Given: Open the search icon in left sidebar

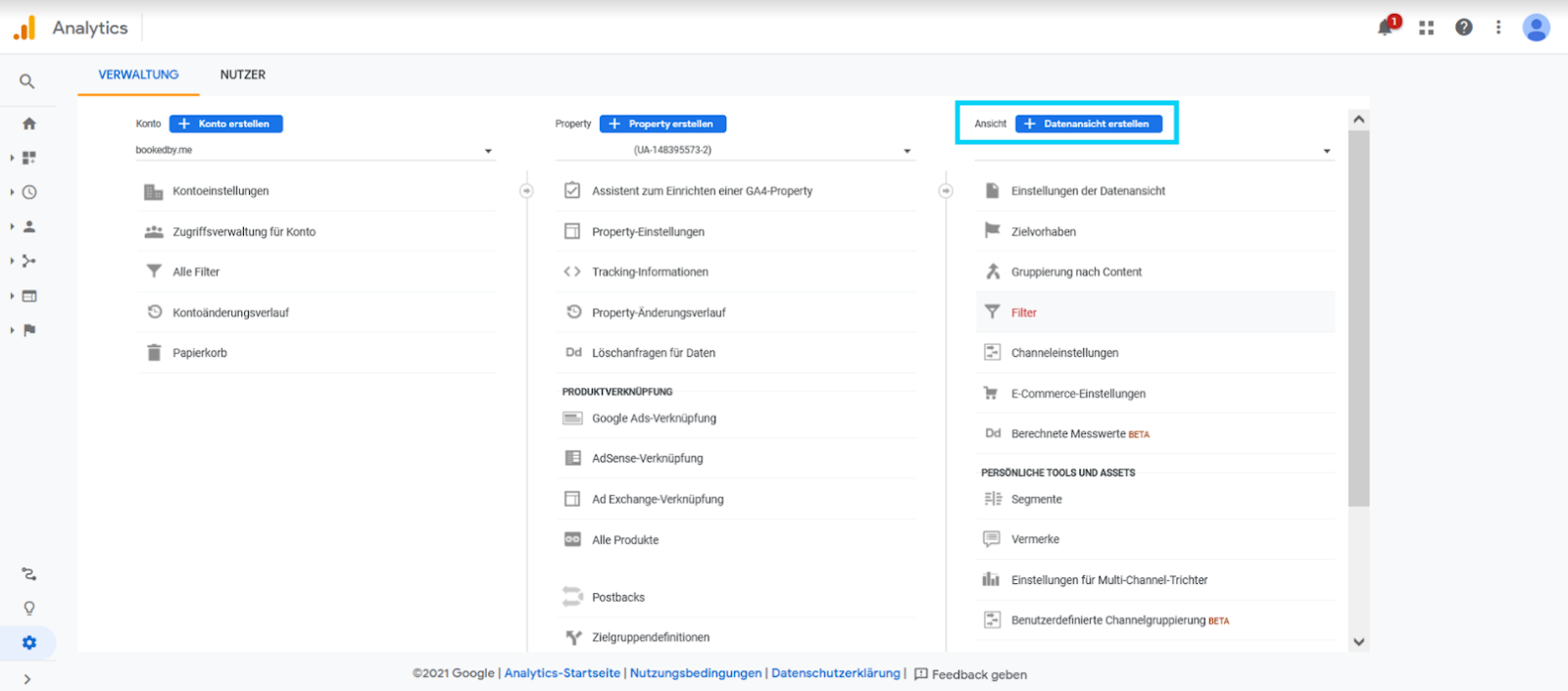Looking at the screenshot, I should [x=27, y=81].
